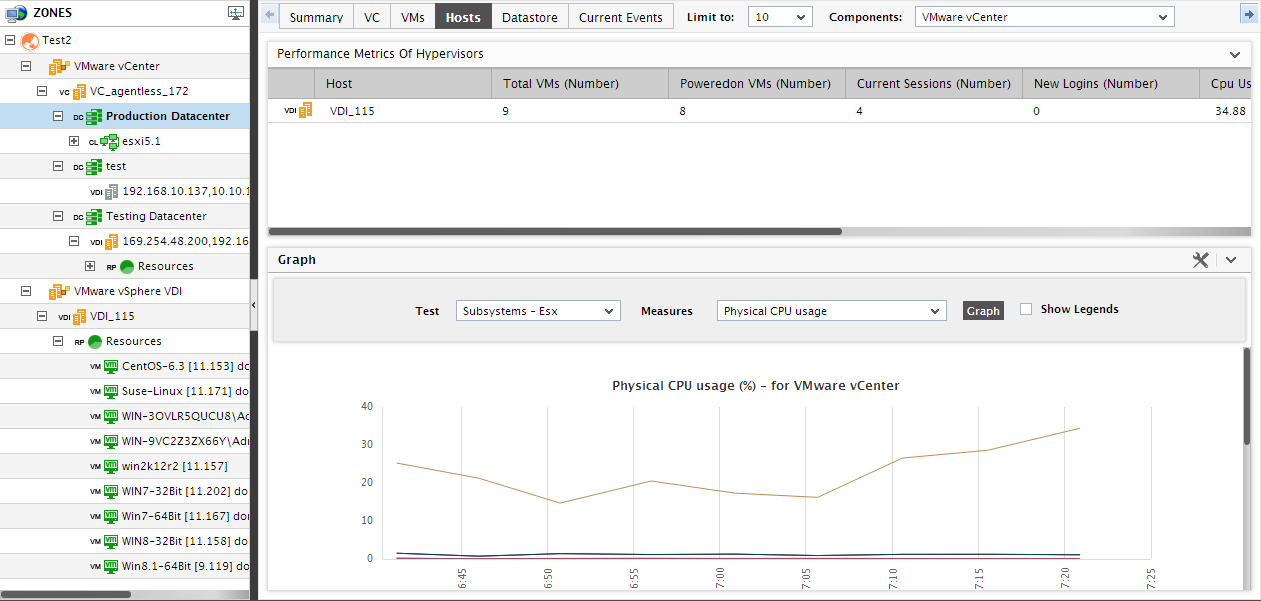Viewport: 1261px width, 601px height.
Task: Enable the Show Legends checkbox
Action: click(1026, 310)
